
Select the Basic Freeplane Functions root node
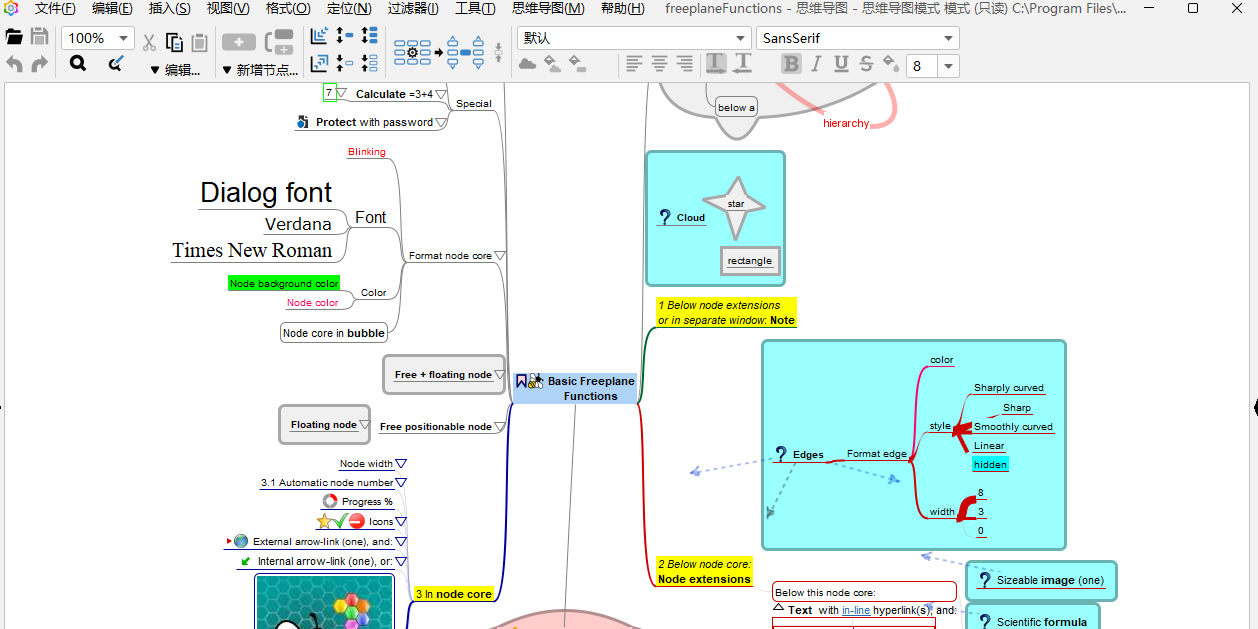pyautogui.click(x=590, y=388)
